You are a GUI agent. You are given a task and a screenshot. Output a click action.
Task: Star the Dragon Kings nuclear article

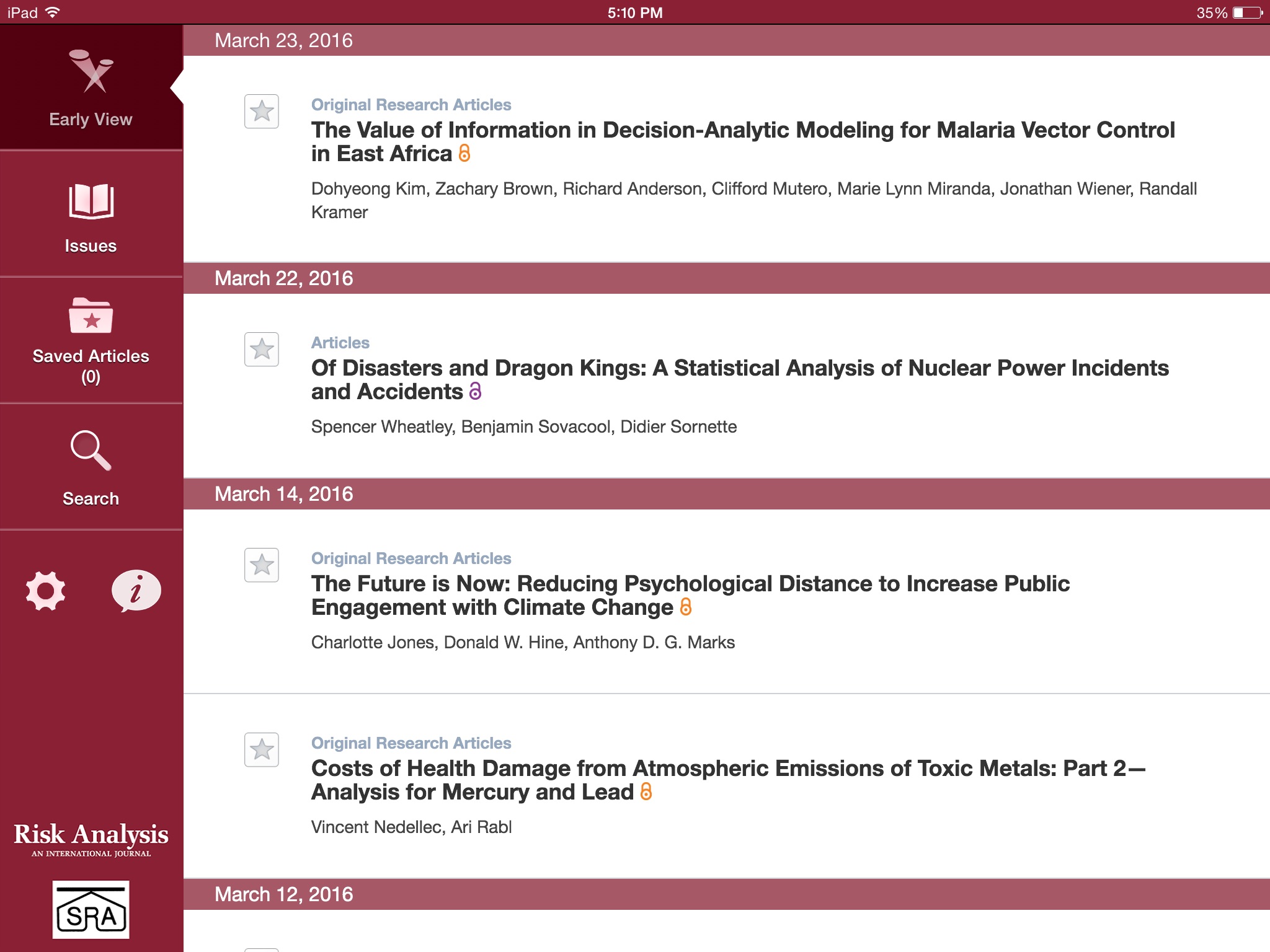coord(261,350)
